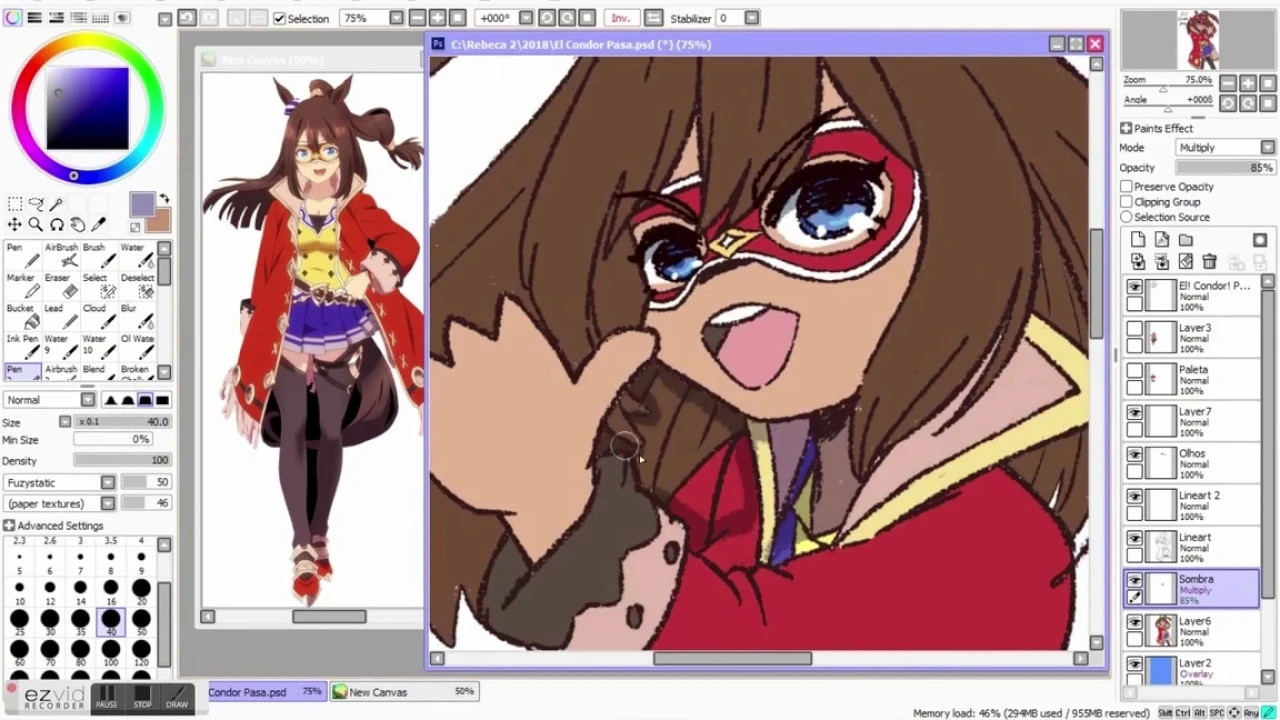Switch to the Condor Pasa.psd canvas tab
1280x720 pixels.
pyautogui.click(x=266, y=692)
